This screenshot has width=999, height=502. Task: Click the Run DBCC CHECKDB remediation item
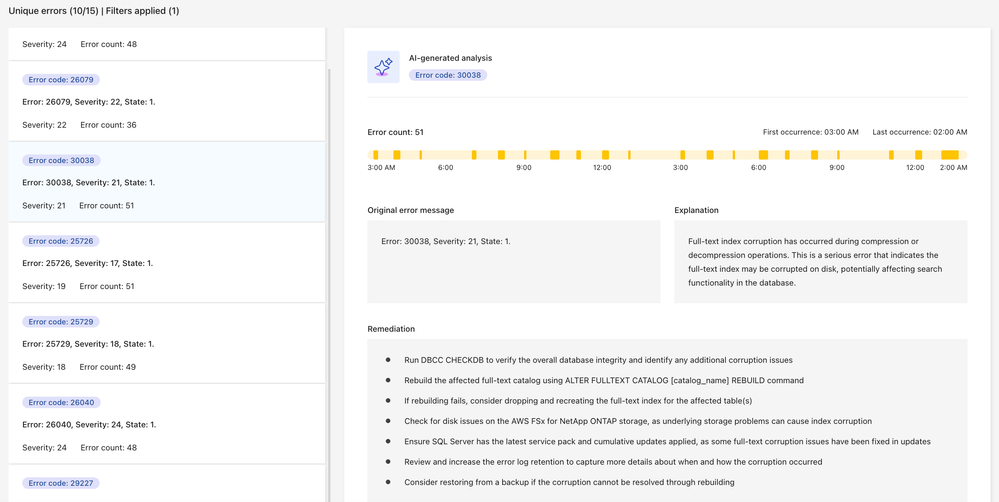[598, 360]
